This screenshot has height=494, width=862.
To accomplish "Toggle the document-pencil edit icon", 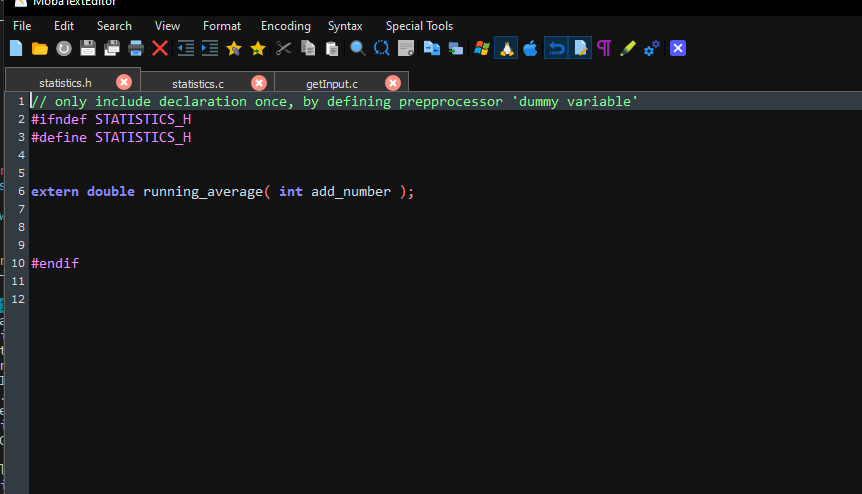I will (x=580, y=48).
